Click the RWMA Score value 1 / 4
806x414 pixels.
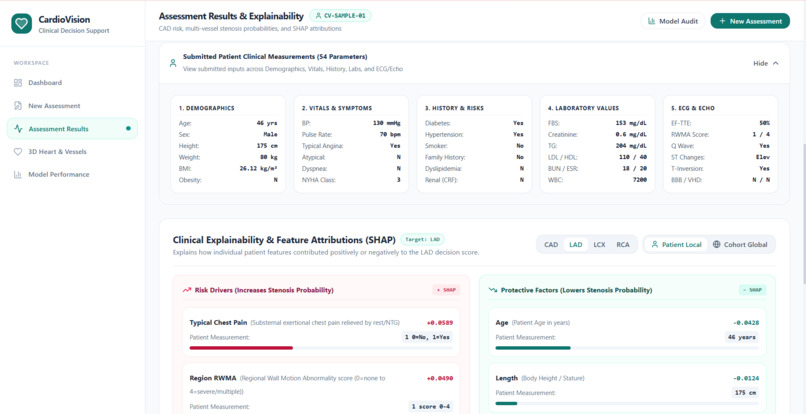[761, 135]
